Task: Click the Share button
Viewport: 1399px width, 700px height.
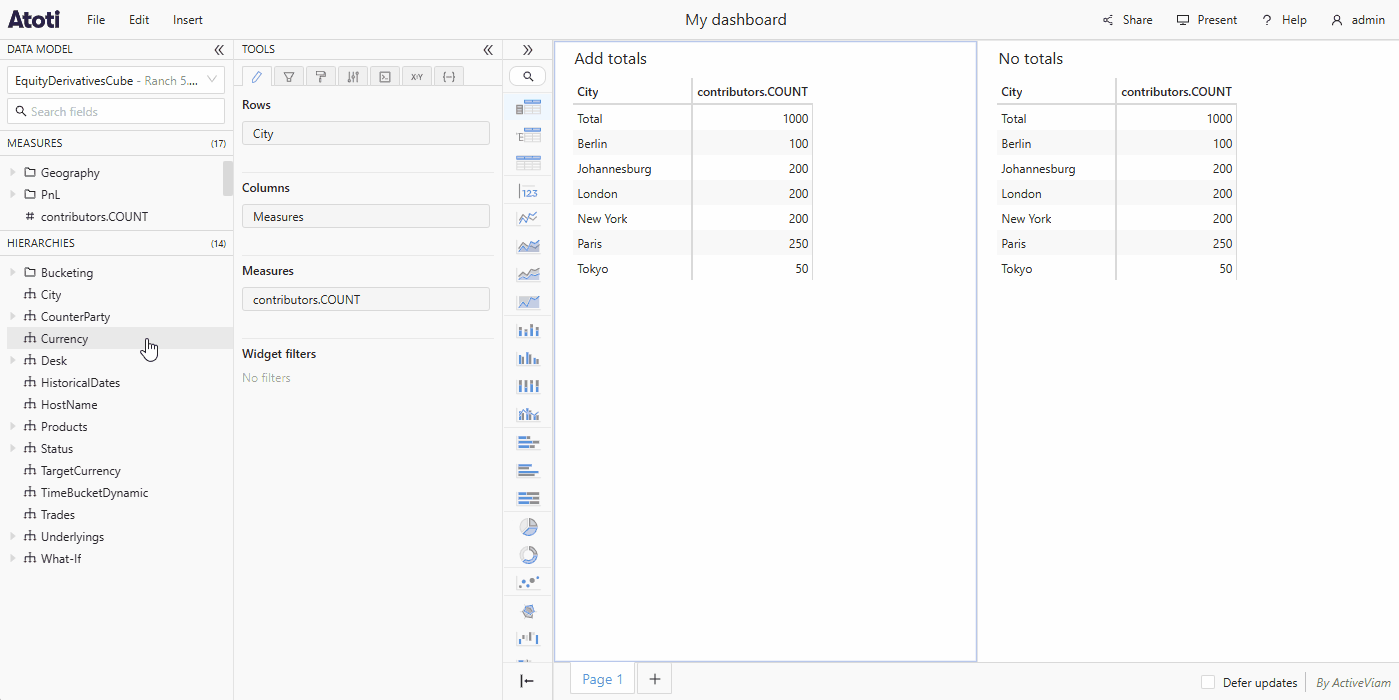Action: click(1129, 19)
